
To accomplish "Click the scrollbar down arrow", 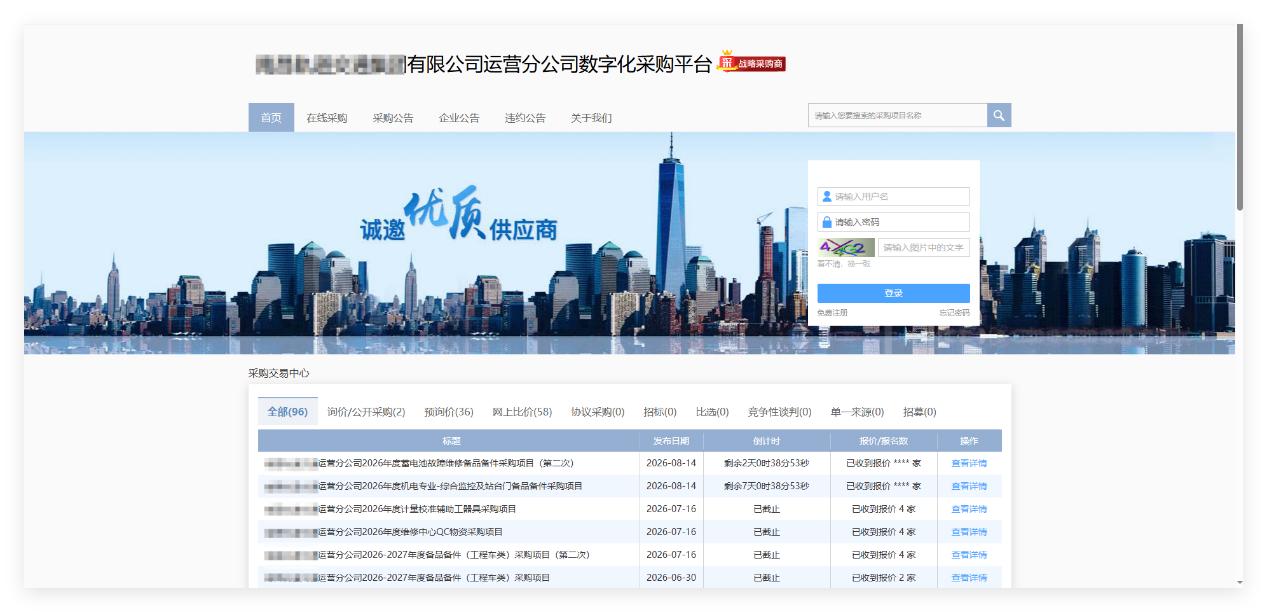I will pyautogui.click(x=1240, y=582).
